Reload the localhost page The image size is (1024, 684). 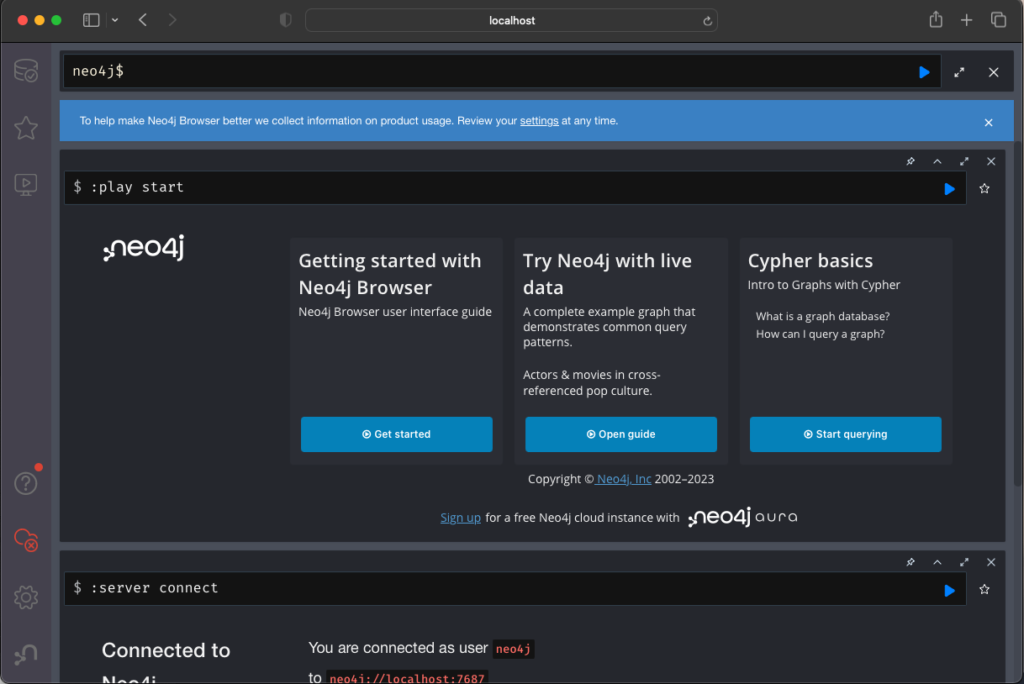[x=707, y=21]
